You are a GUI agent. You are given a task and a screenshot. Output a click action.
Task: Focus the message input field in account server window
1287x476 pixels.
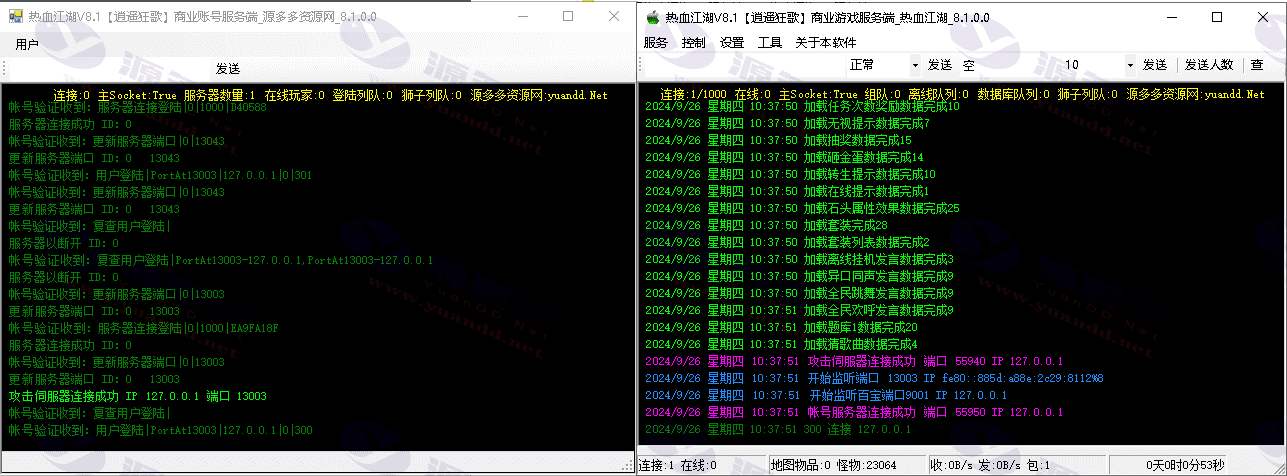point(108,69)
